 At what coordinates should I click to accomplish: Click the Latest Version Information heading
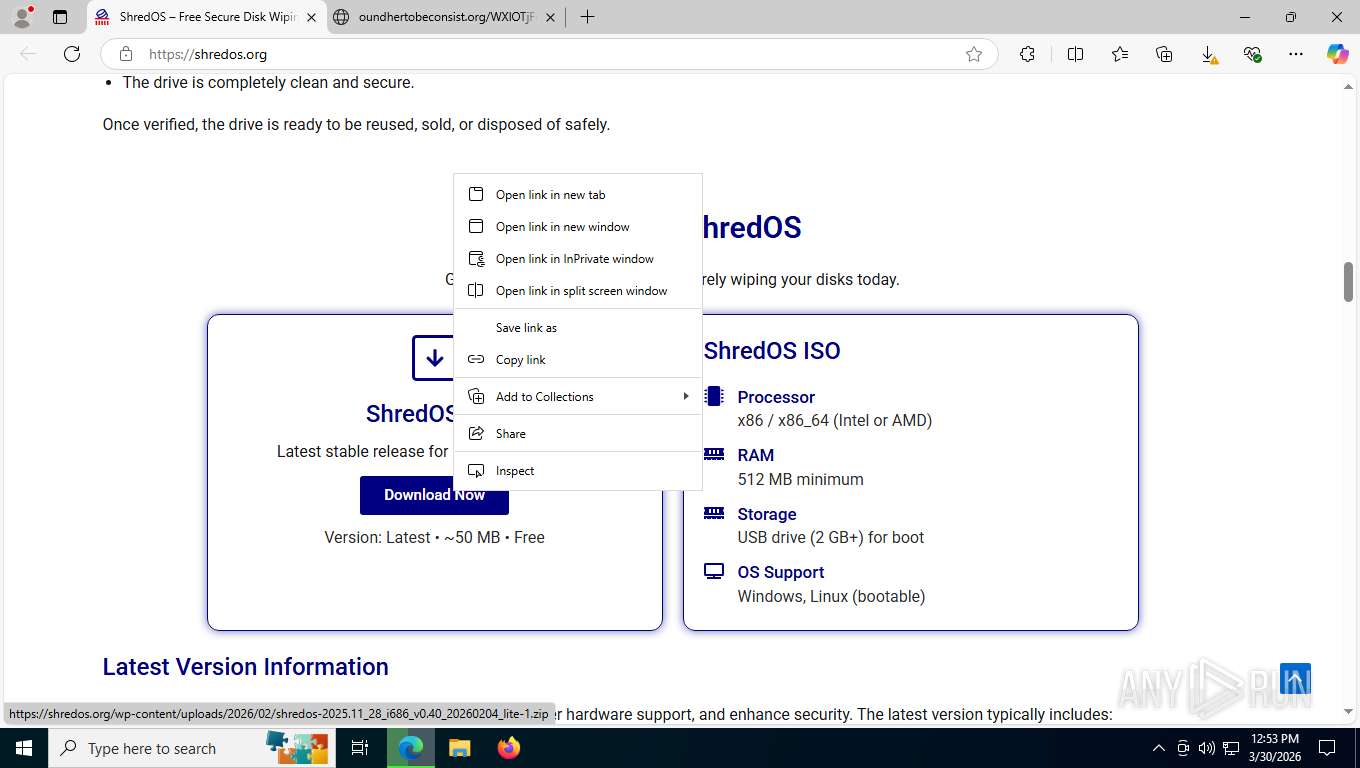[245, 667]
